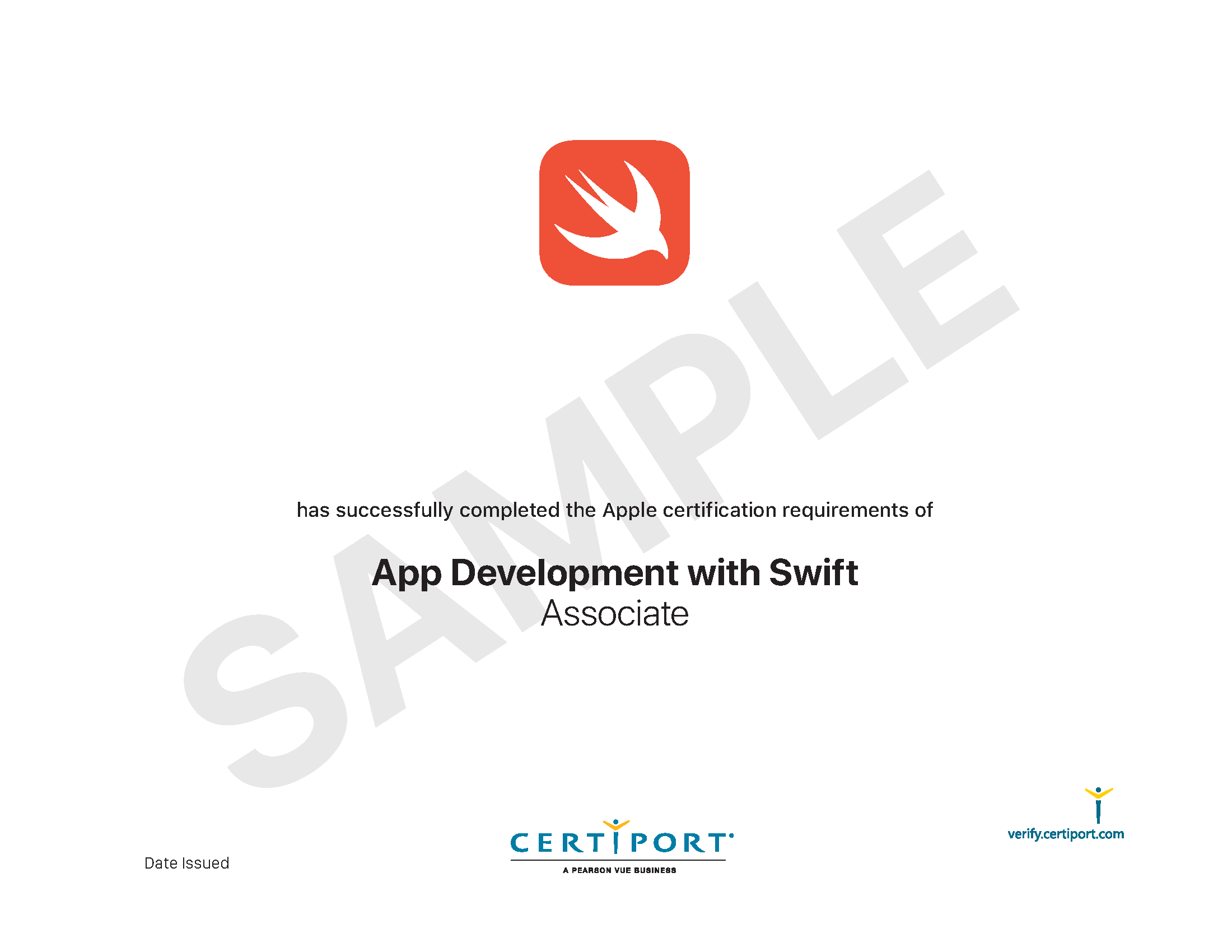Open the verify.certiport.com link
The image size is (1232, 952).
click(x=1066, y=834)
